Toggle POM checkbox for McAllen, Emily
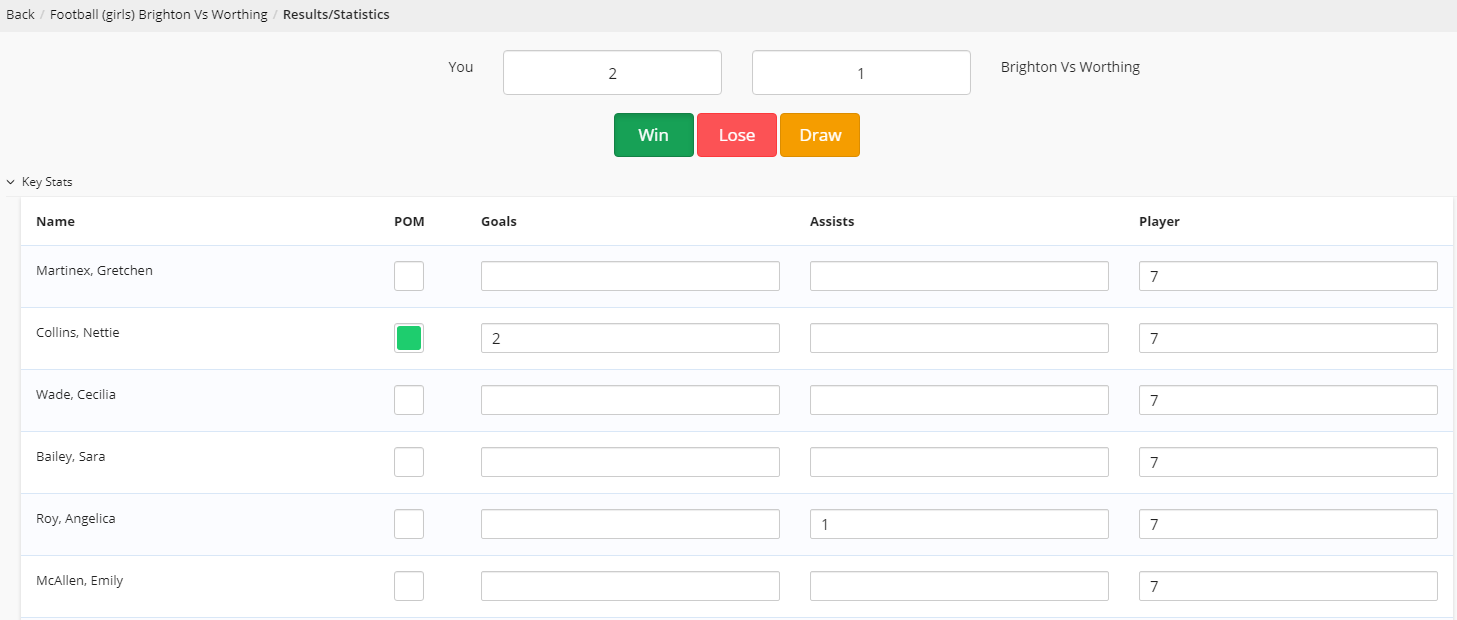 (409, 586)
